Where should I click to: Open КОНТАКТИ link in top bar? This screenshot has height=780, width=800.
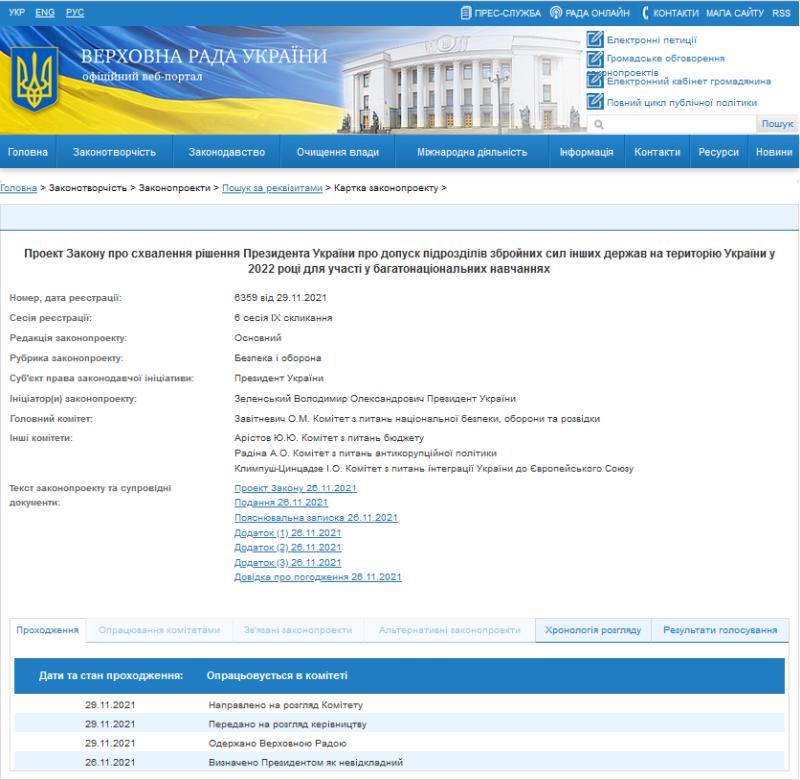[676, 13]
